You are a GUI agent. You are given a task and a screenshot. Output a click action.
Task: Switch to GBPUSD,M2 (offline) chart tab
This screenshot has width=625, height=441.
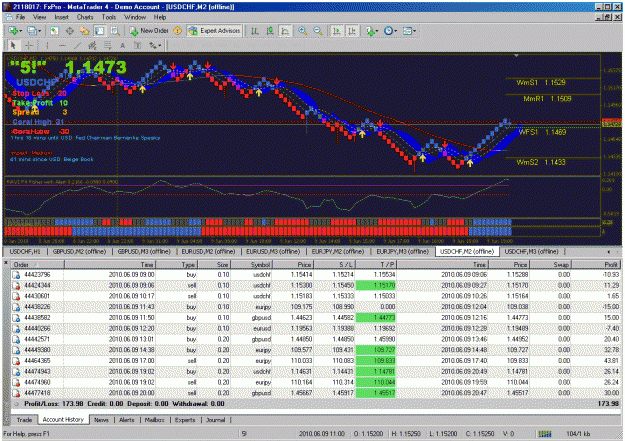coord(79,252)
